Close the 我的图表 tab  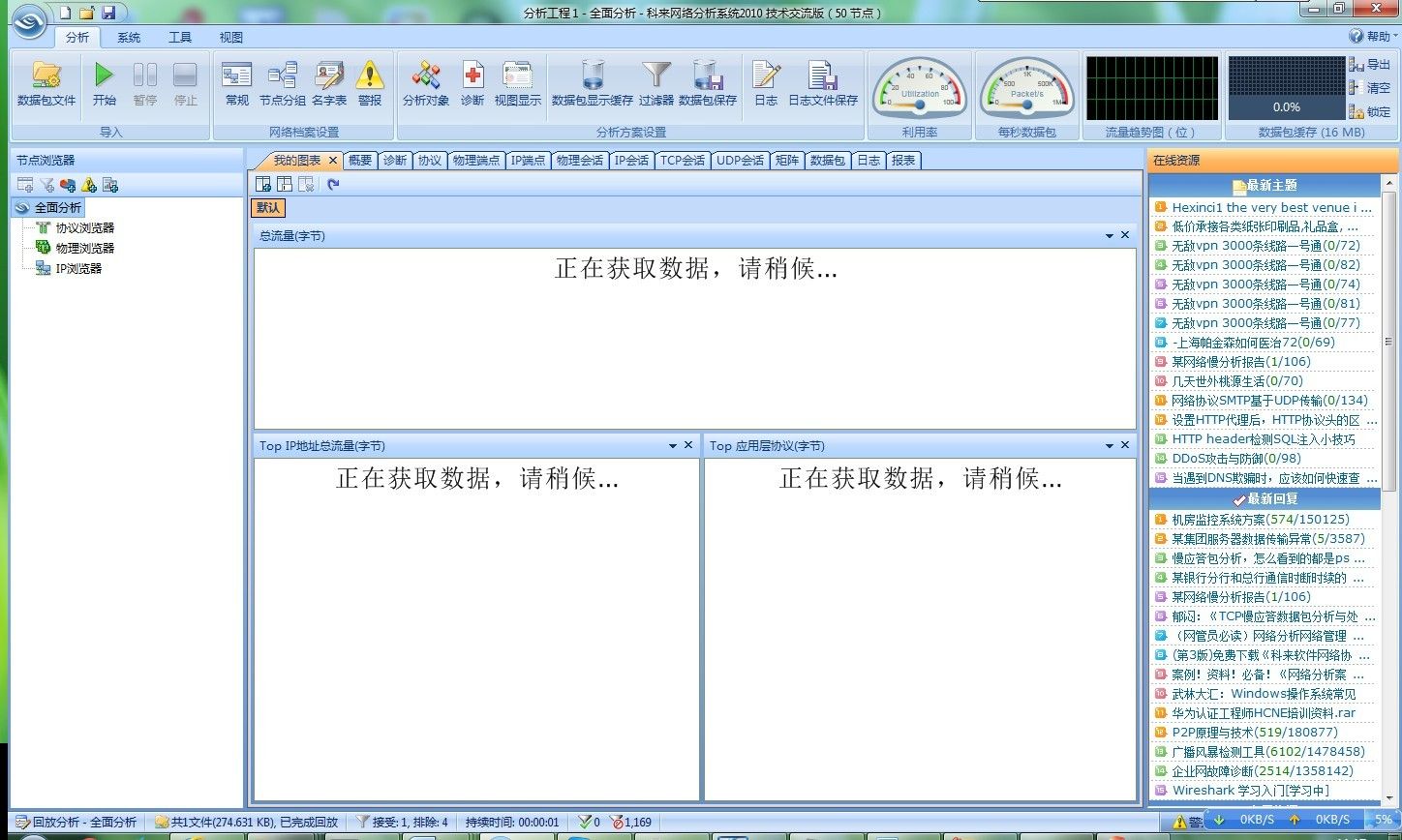point(333,161)
